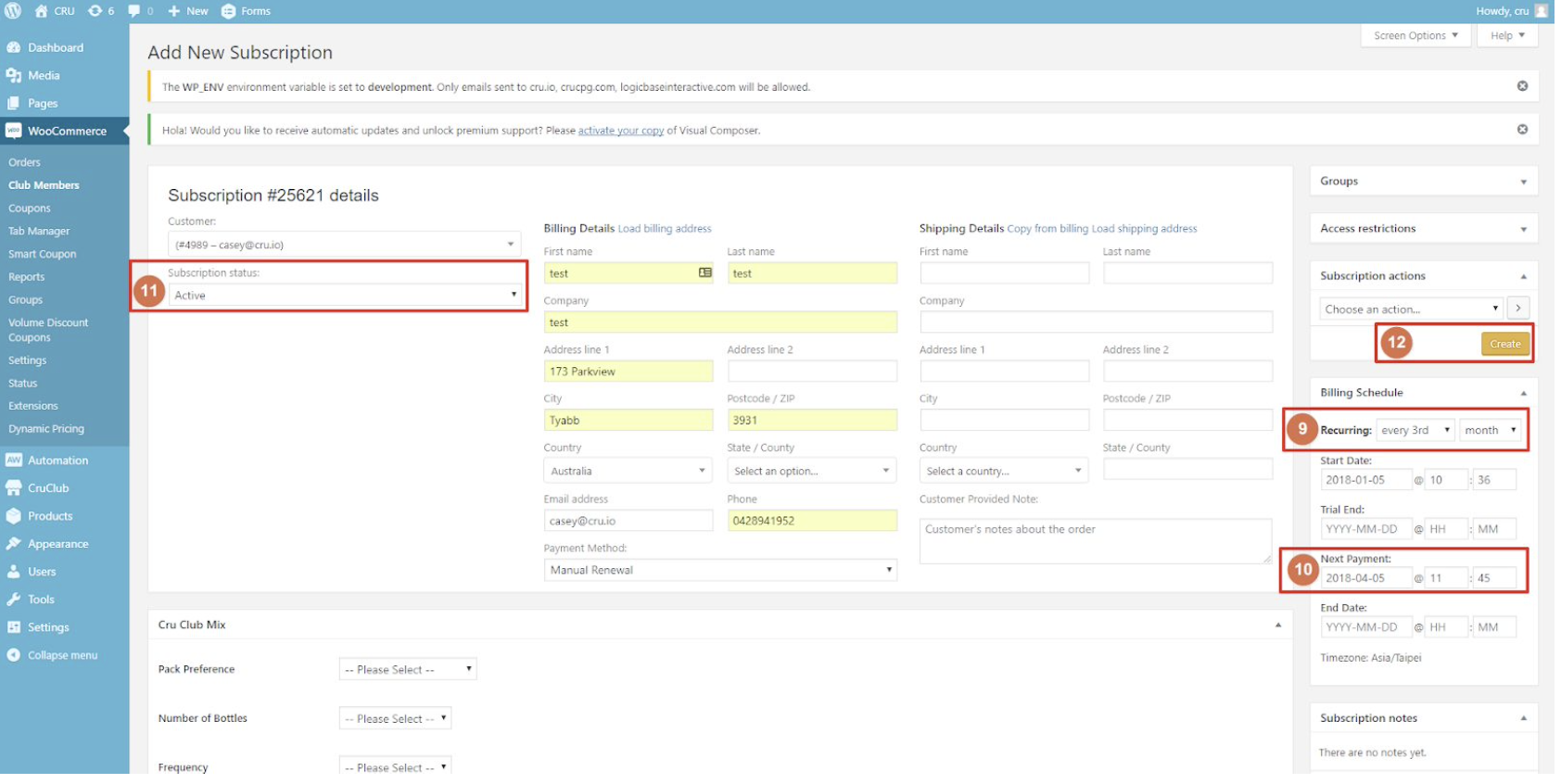
Task: Open the Forms icon in admin bar
Action: coord(228,11)
